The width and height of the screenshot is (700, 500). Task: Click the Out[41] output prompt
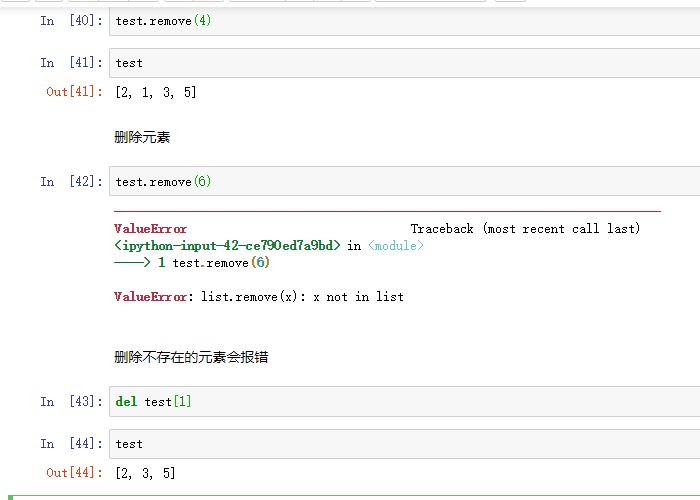pos(74,92)
